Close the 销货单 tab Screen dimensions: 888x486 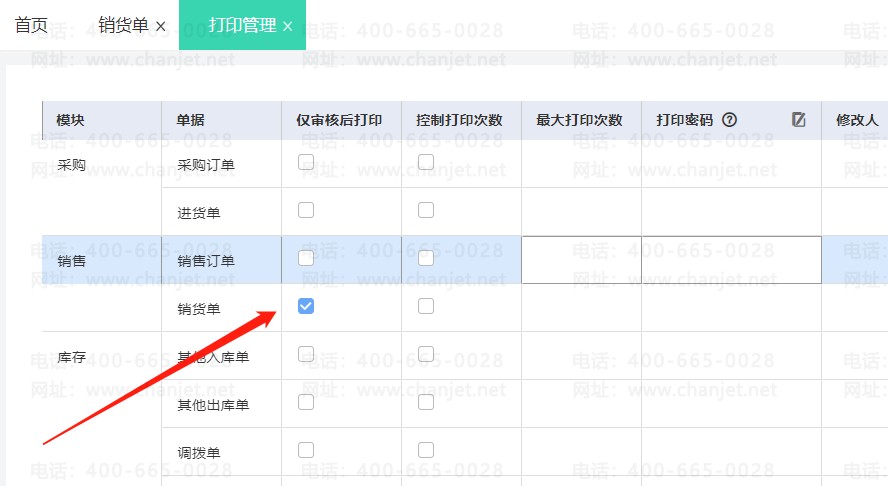click(161, 27)
